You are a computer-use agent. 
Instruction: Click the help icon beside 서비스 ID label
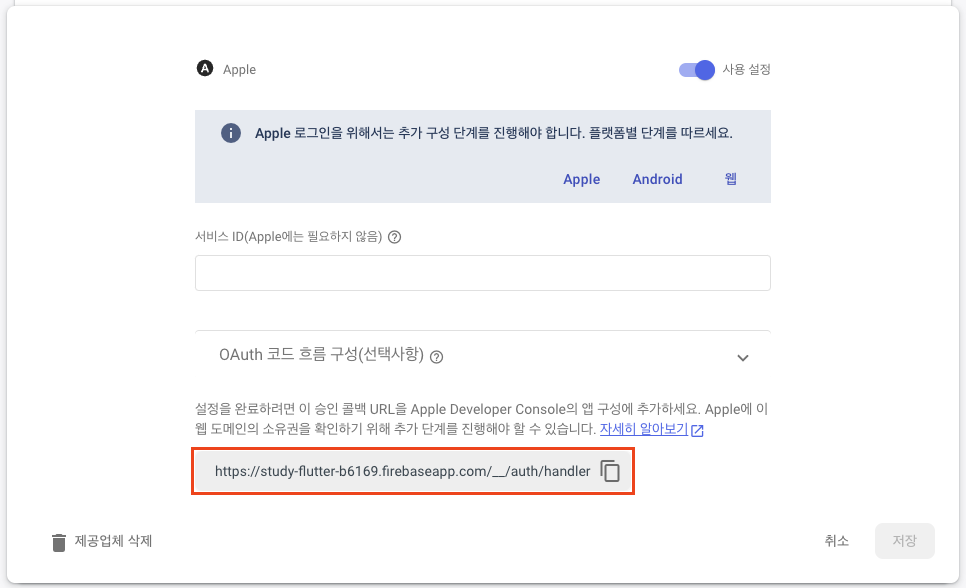394,237
